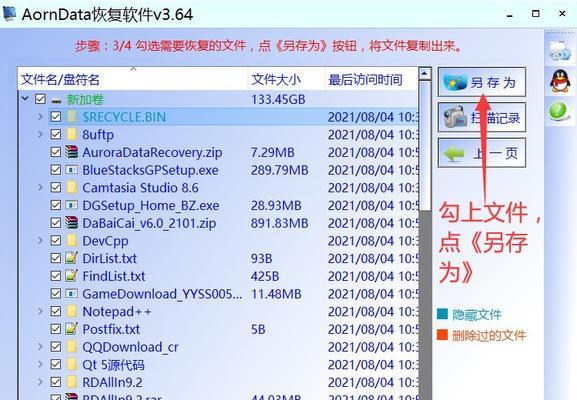Viewport: 577px width, 400px height.
Task: Select the GameDownload_YYSS005... file name
Action: [x=162, y=294]
